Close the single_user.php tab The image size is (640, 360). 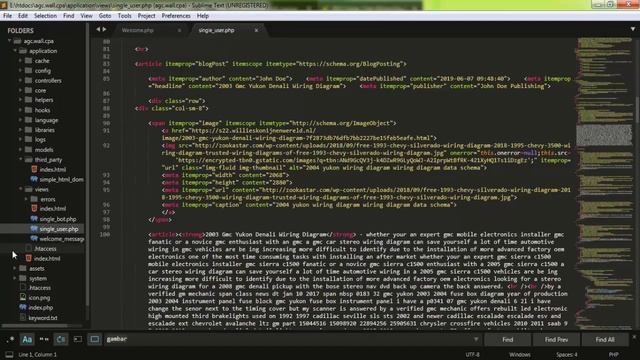point(256,30)
